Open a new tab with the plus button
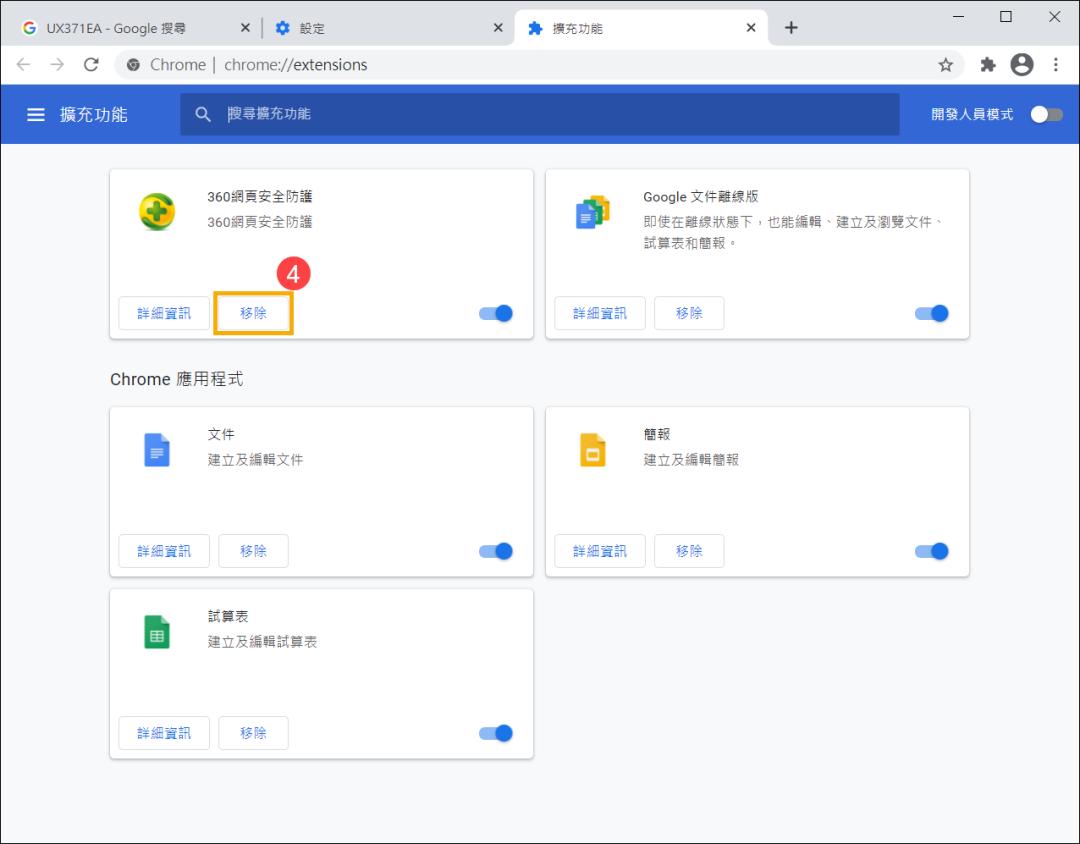Image resolution: width=1080 pixels, height=844 pixels. [791, 27]
